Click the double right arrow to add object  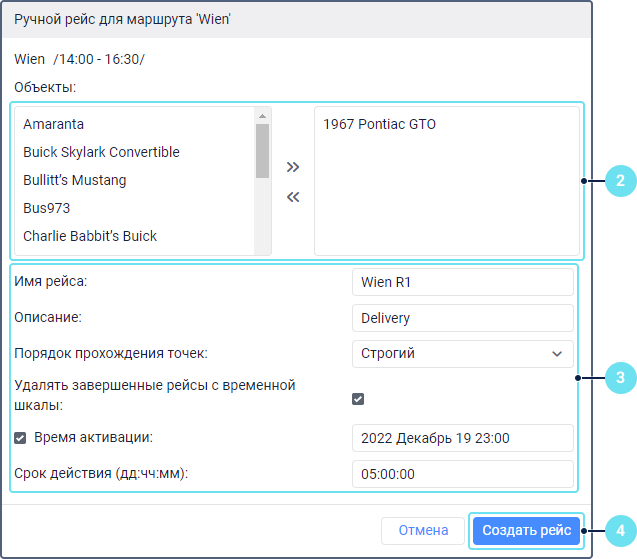tap(293, 166)
